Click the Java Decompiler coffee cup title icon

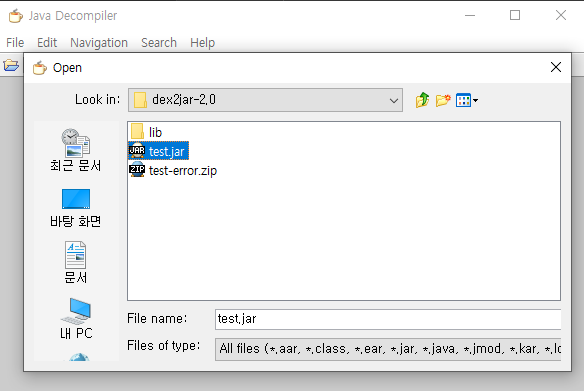tap(16, 16)
